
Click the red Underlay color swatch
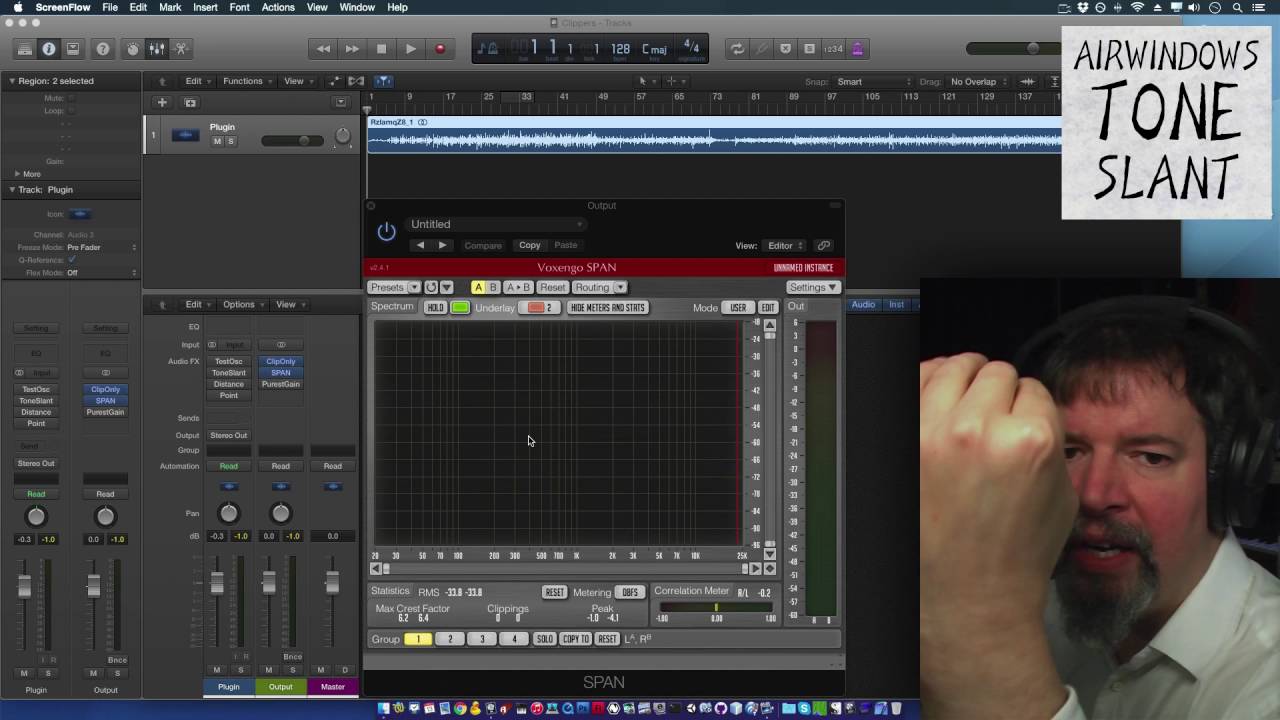click(541, 307)
